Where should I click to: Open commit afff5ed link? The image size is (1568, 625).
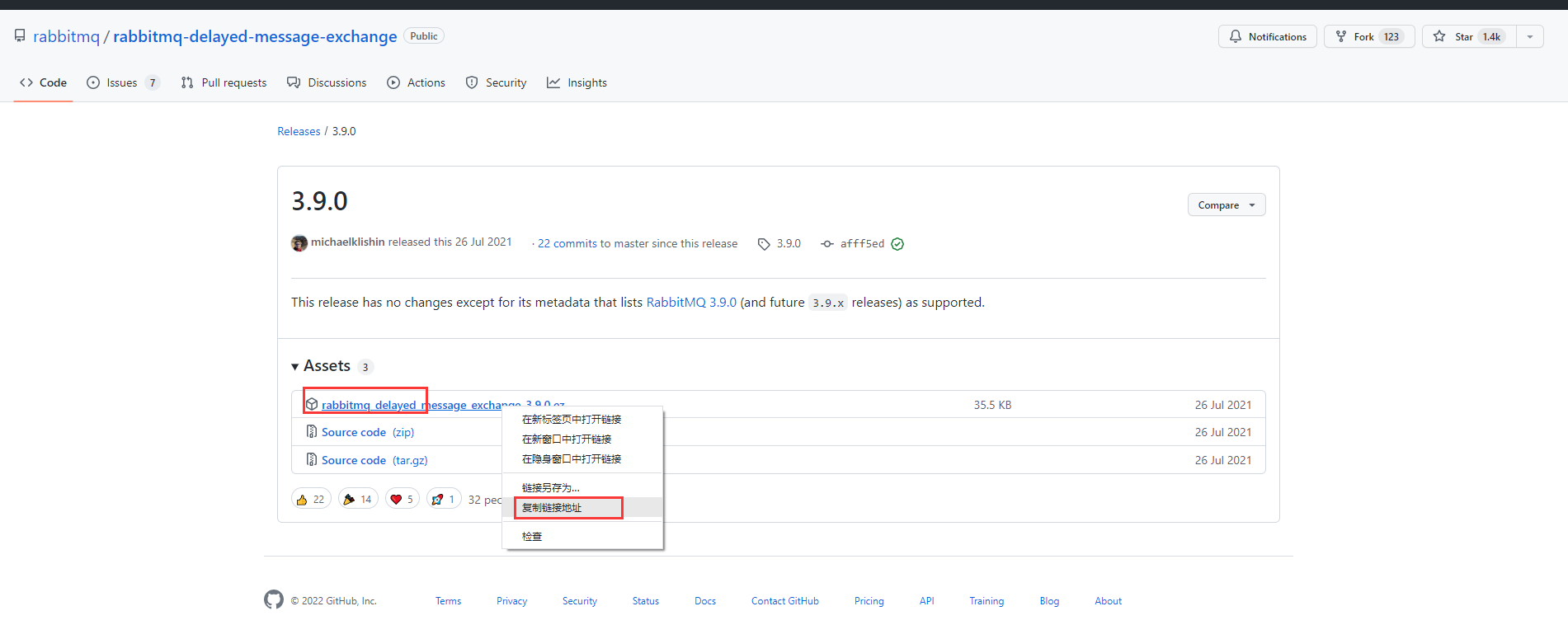862,243
